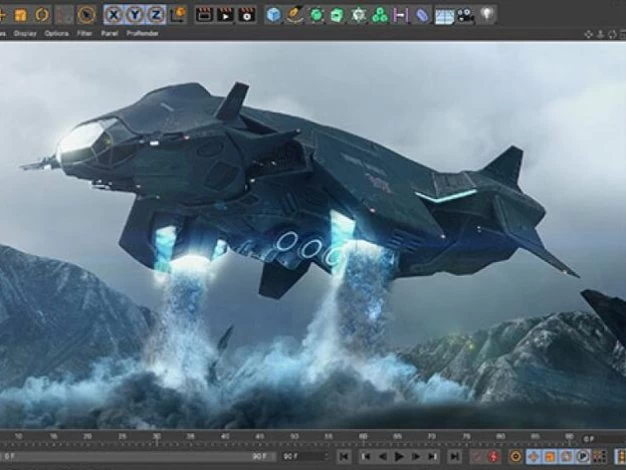Expand the ProRender menu
Image resolution: width=626 pixels, height=470 pixels.
point(140,33)
